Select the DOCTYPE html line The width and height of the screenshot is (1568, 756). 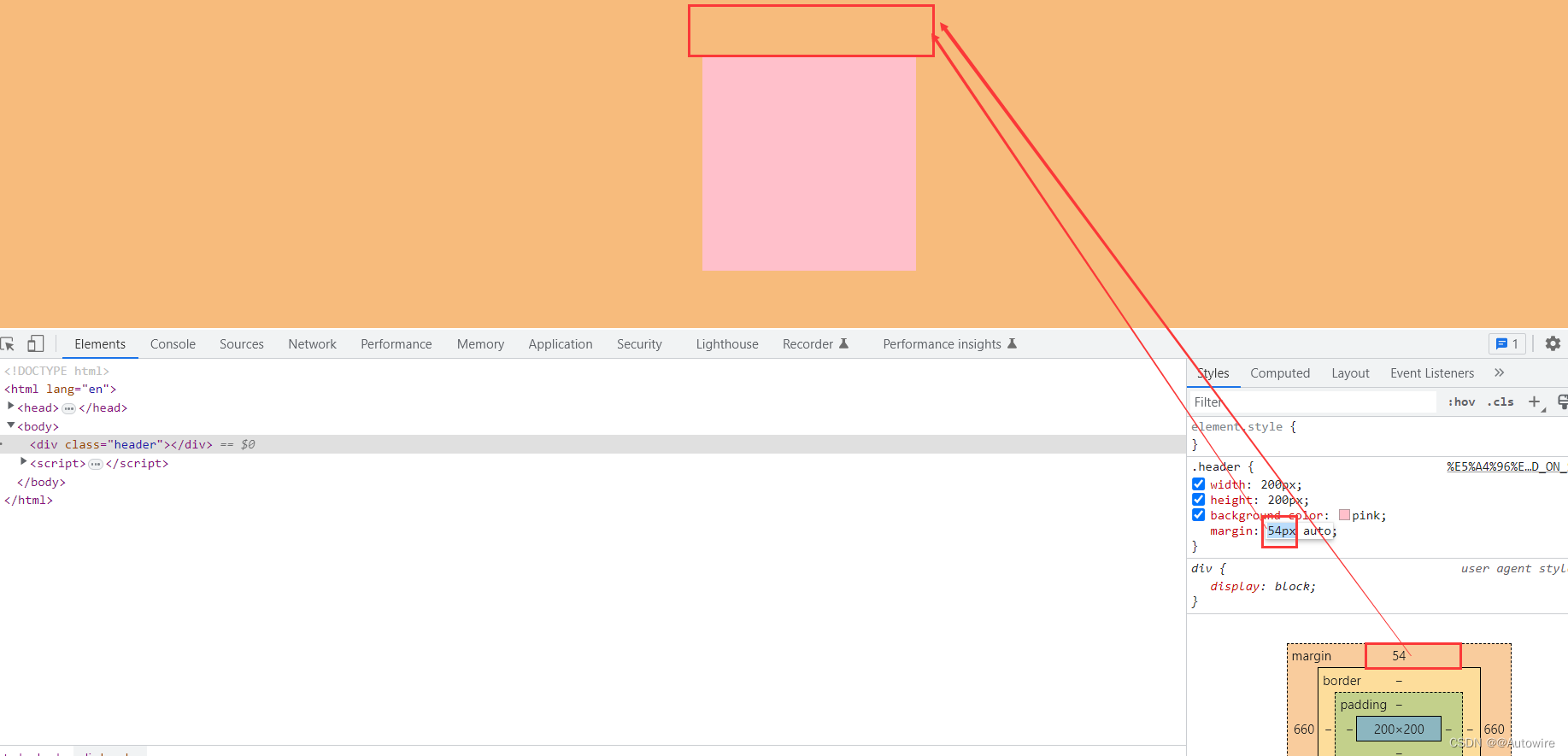point(56,371)
